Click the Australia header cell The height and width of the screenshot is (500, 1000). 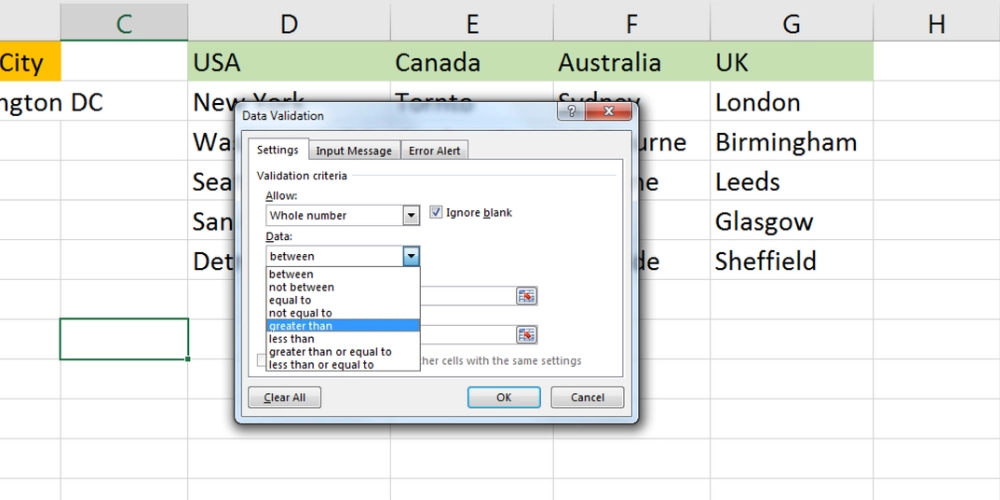pos(631,61)
